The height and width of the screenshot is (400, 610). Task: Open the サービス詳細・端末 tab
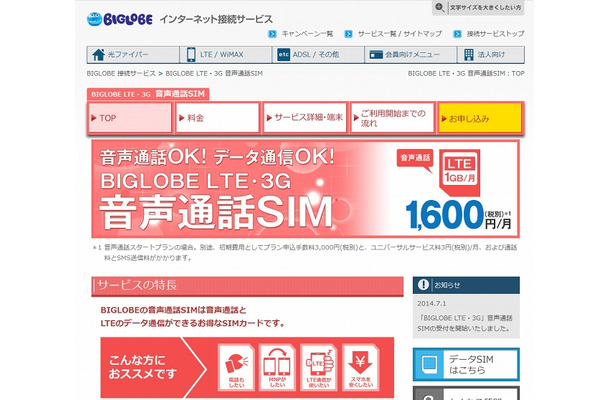click(305, 118)
